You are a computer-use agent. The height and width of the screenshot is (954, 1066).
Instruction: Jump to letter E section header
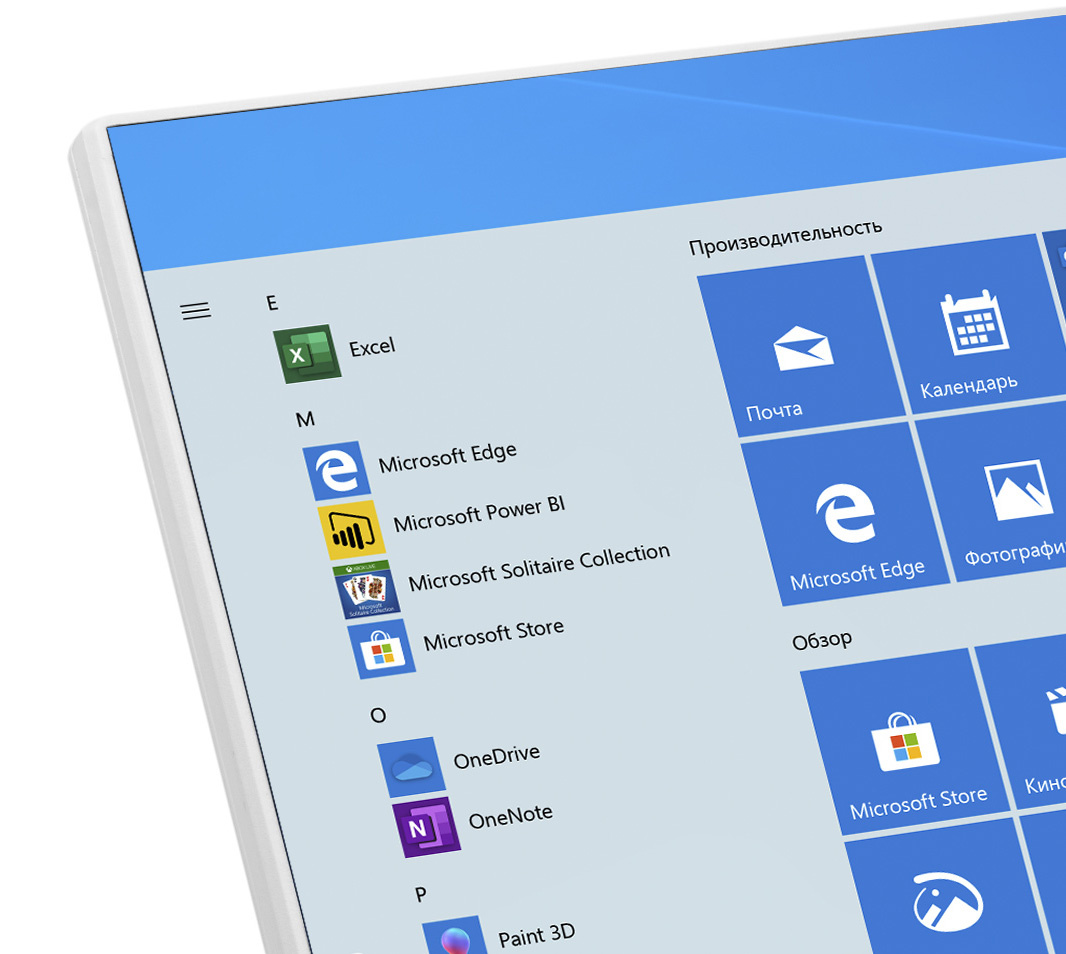[x=272, y=303]
